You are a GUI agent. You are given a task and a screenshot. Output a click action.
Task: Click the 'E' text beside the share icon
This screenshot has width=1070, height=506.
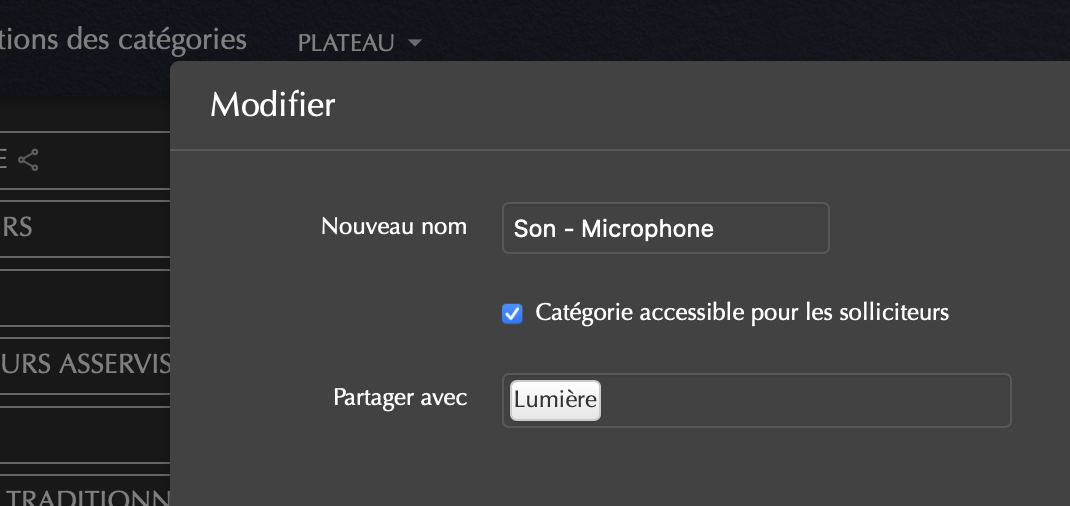click(x=4, y=159)
